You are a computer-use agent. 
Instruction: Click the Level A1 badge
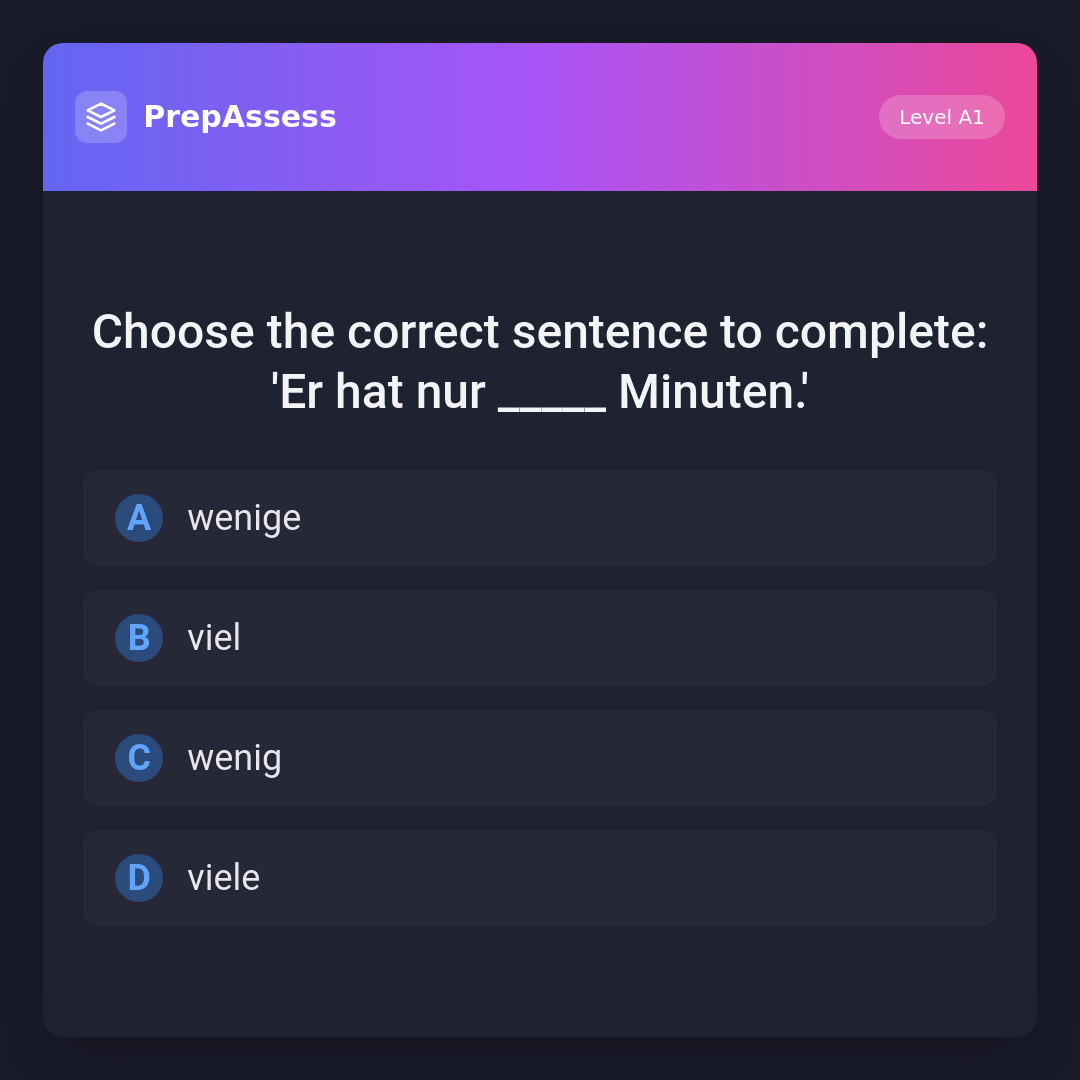(x=941, y=117)
